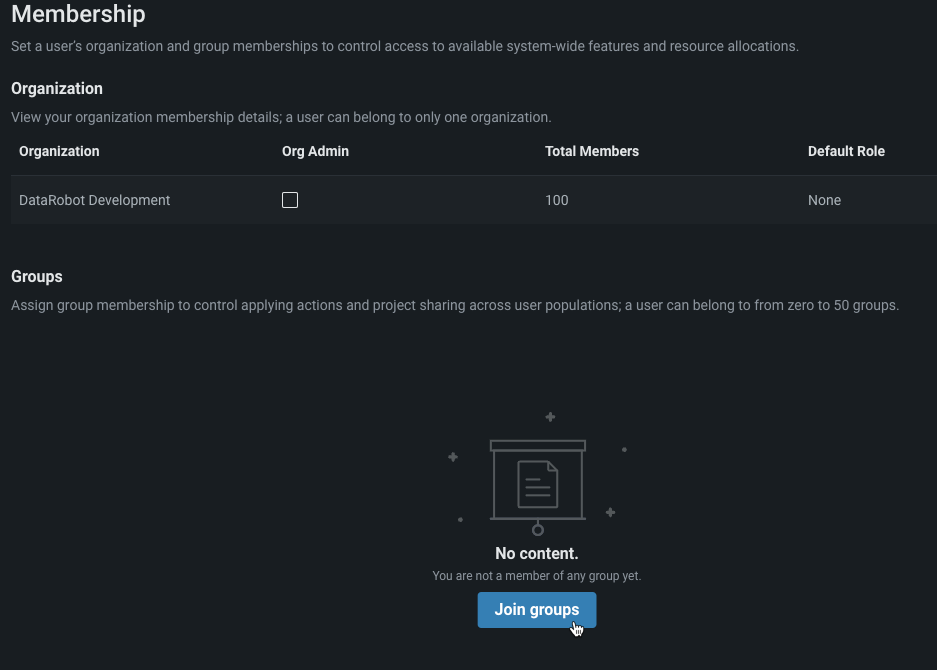Image resolution: width=937 pixels, height=670 pixels.
Task: Click the 'Assign group membership' description text
Action: tap(454, 305)
